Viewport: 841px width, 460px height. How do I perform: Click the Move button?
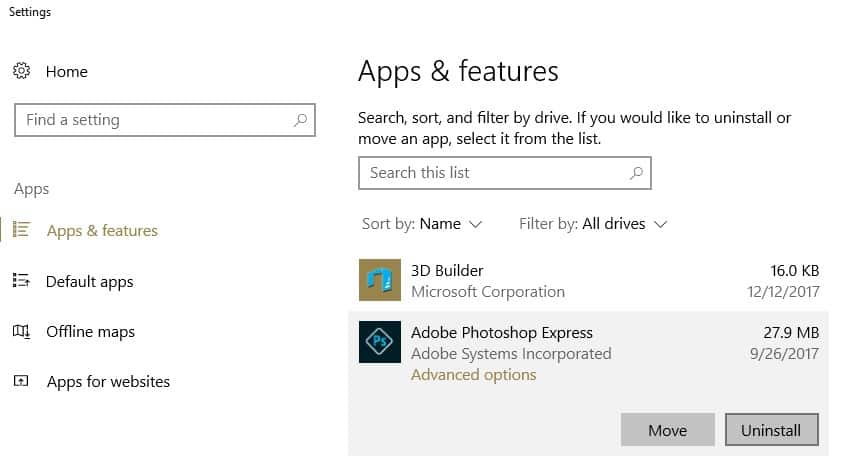668,430
